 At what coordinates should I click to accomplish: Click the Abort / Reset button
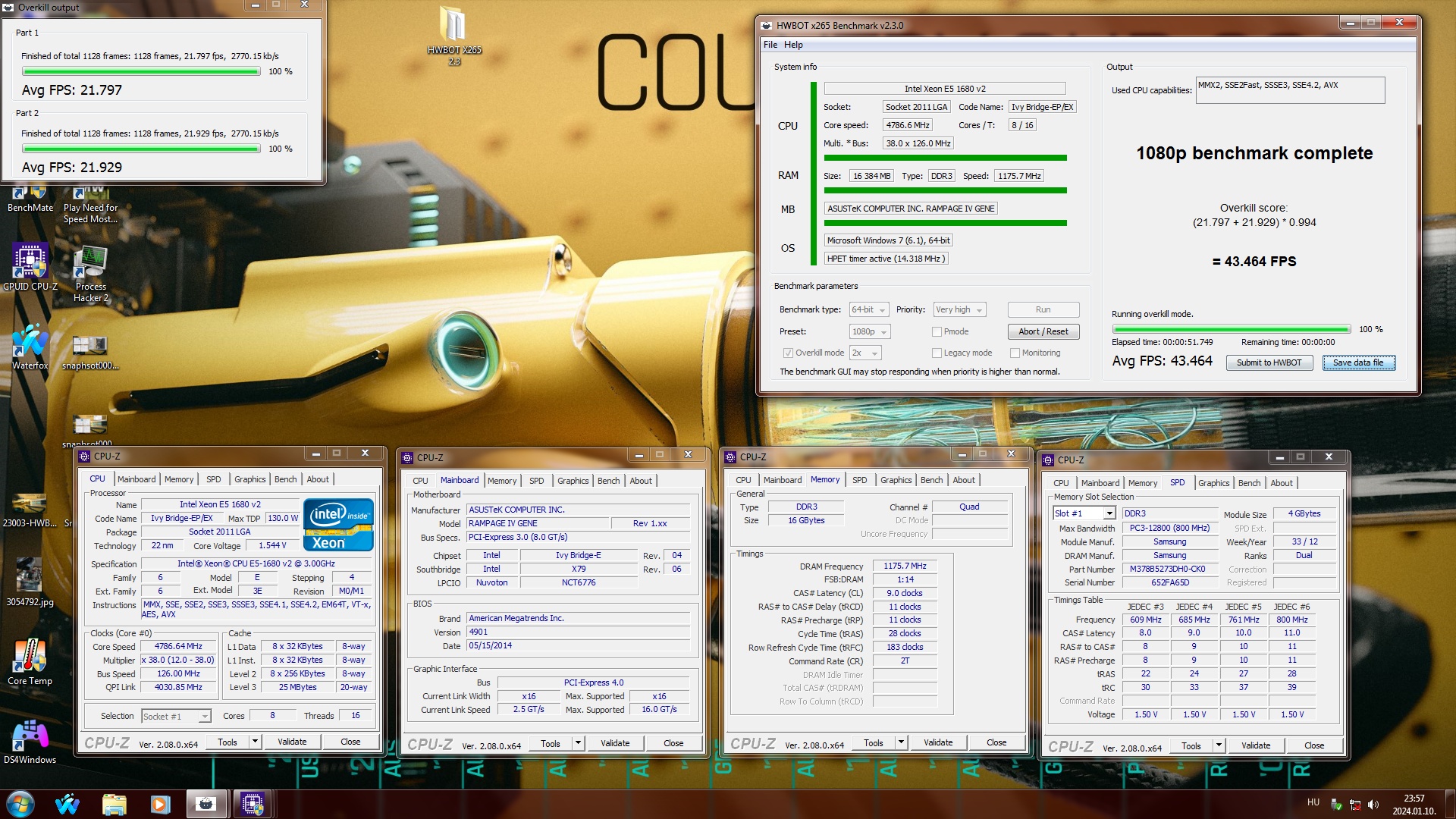[x=1043, y=331]
